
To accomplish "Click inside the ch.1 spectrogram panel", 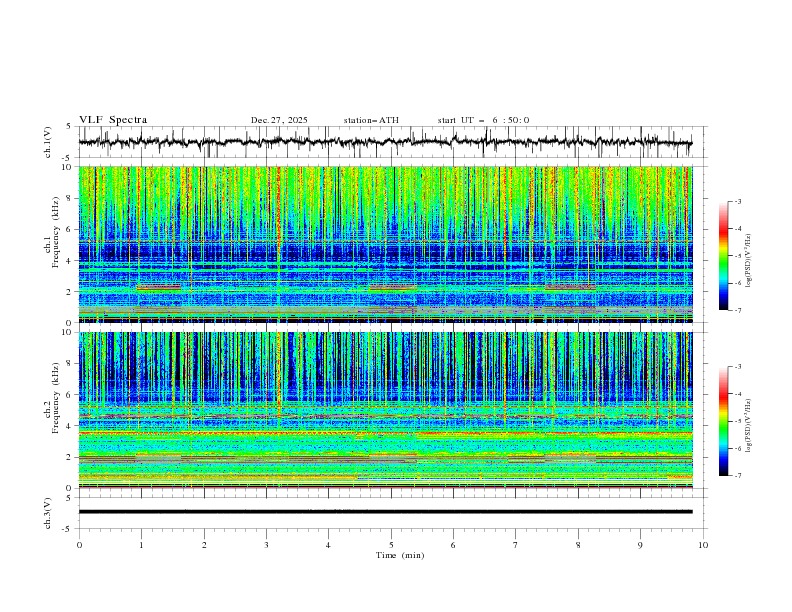I will coord(385,244).
